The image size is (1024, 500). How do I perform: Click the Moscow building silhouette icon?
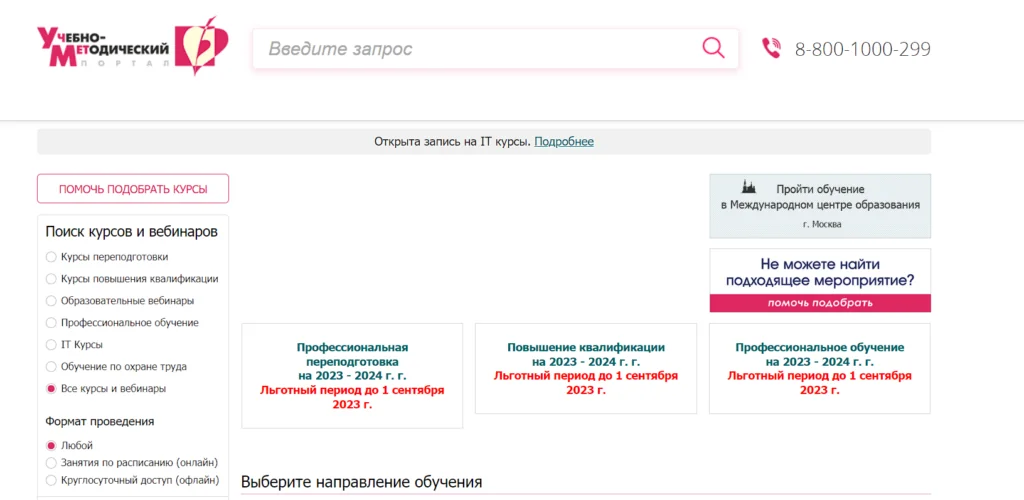pyautogui.click(x=749, y=187)
